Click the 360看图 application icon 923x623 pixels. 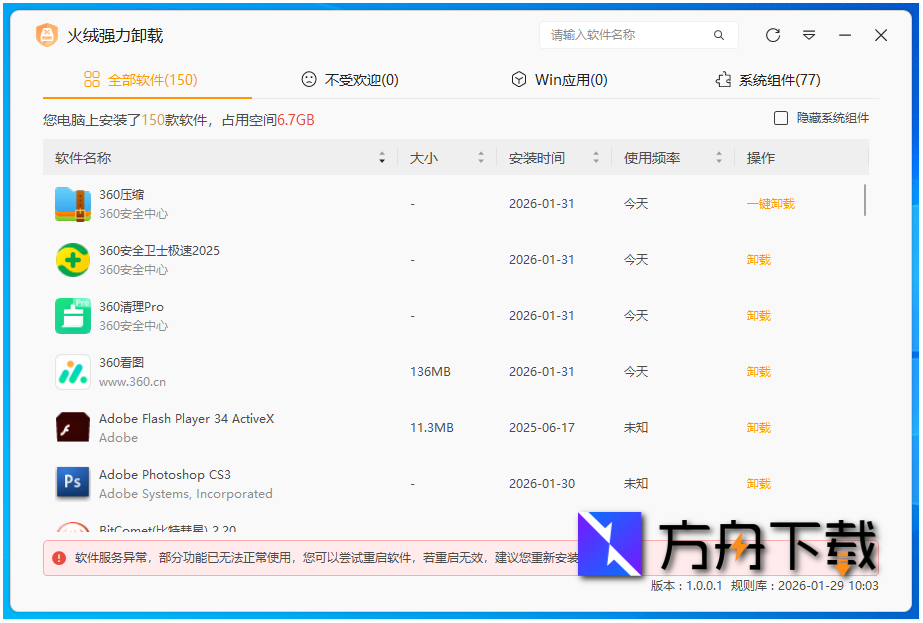[72, 371]
